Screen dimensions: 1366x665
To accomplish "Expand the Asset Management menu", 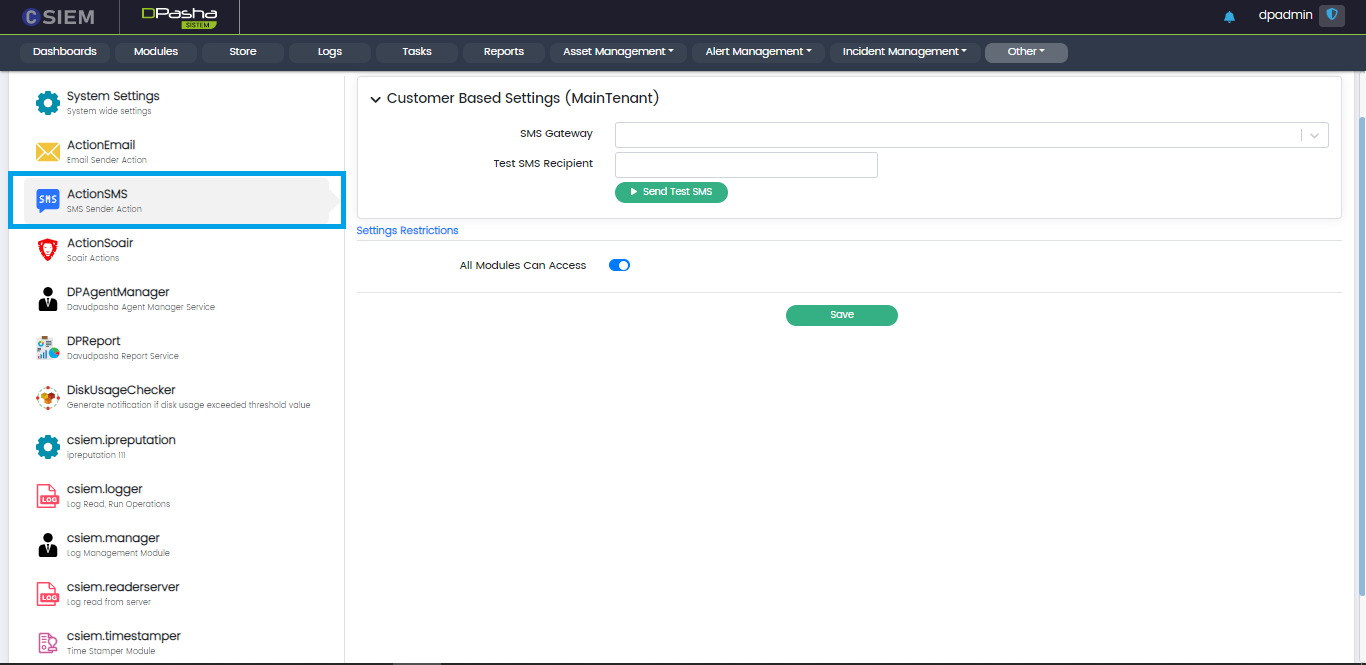I will pyautogui.click(x=618, y=52).
